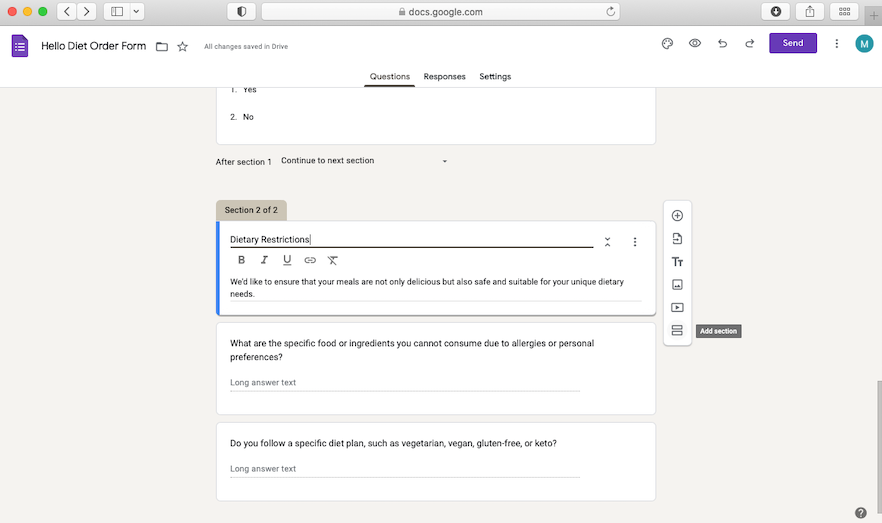The width and height of the screenshot is (882, 523).
Task: Add title and description from sidebar
Action: [677, 262]
